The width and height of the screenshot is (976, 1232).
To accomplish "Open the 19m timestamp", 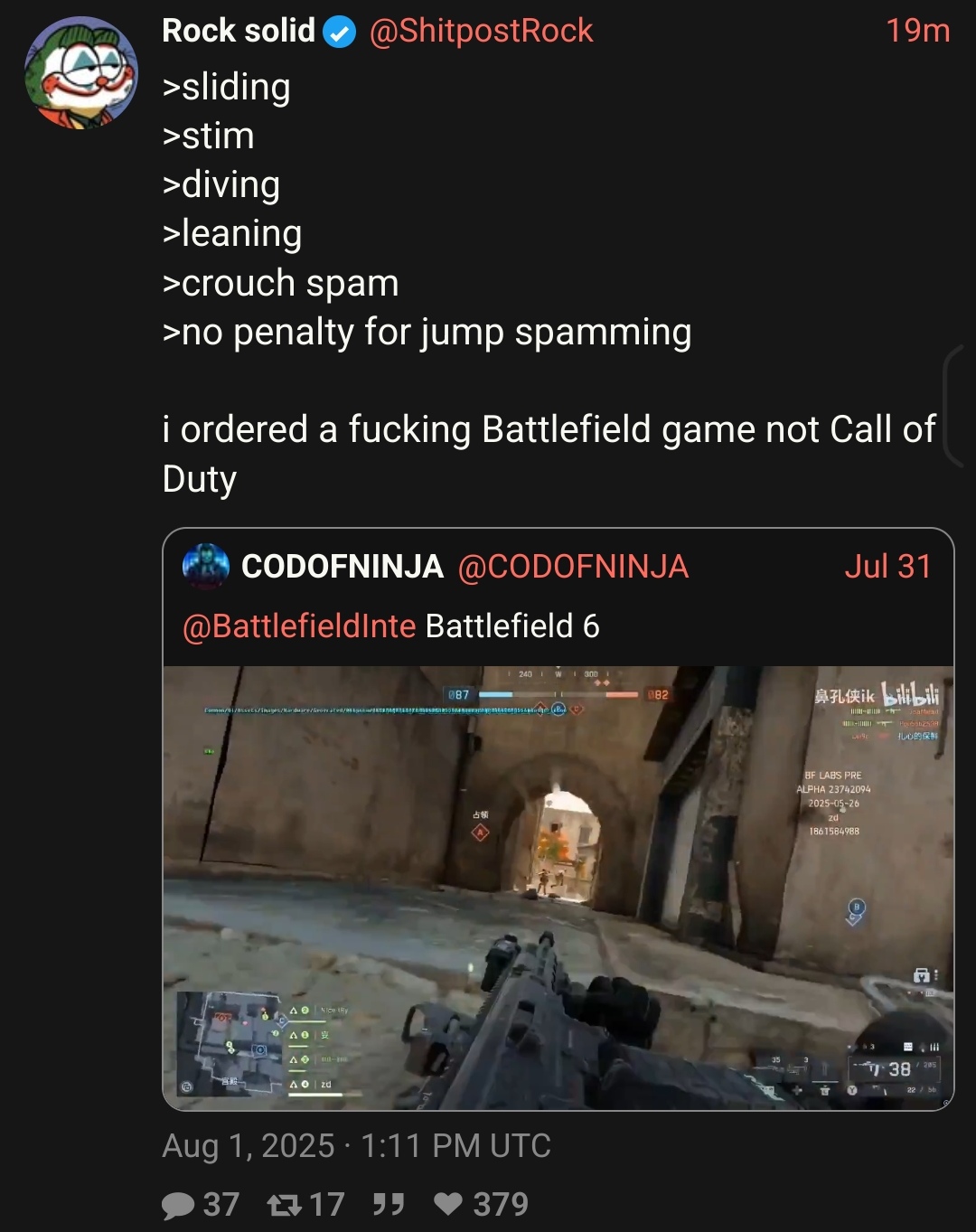I will tap(917, 31).
